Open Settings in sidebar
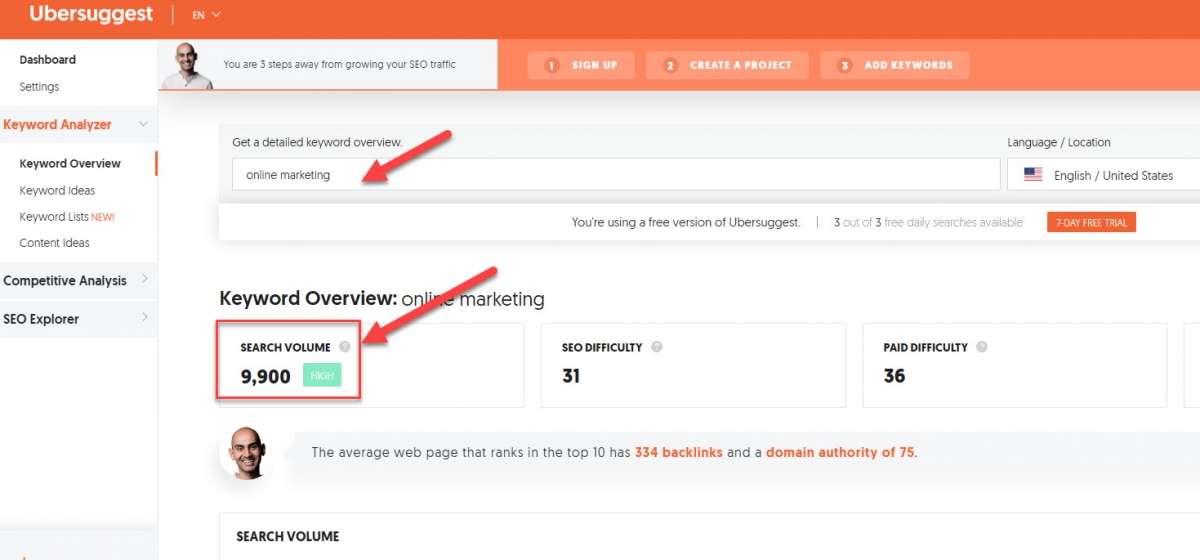This screenshot has width=1200, height=560. (x=39, y=87)
